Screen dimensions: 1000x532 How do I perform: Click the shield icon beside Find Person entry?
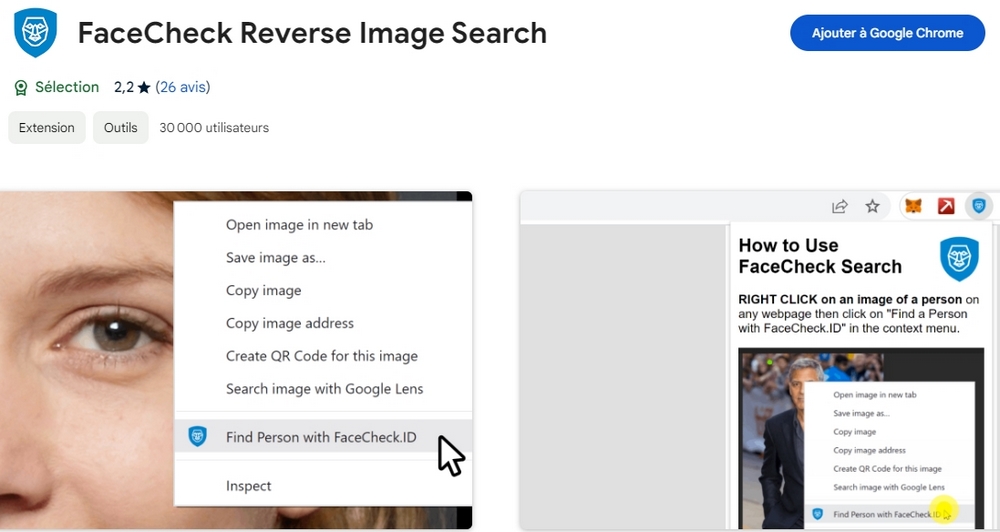[198, 436]
